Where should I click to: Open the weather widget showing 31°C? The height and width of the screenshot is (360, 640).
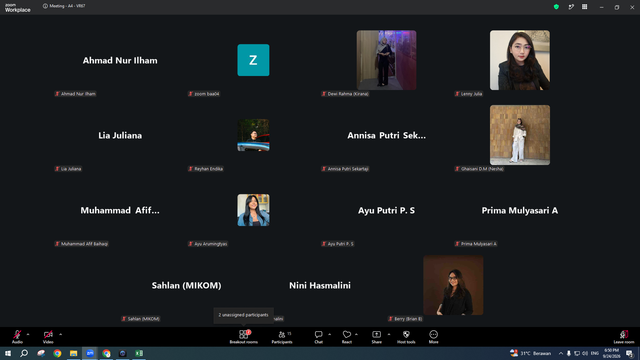pyautogui.click(x=531, y=353)
